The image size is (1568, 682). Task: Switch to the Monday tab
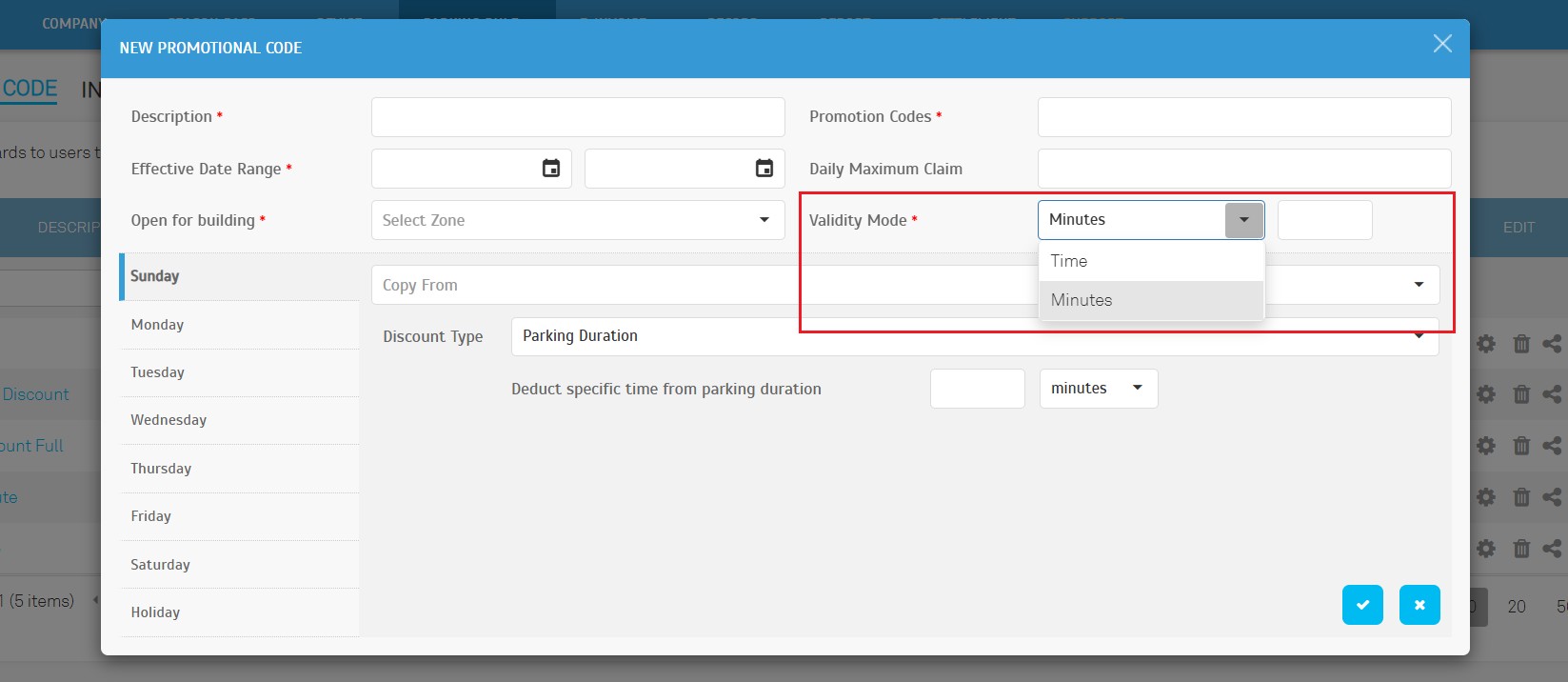coord(158,325)
